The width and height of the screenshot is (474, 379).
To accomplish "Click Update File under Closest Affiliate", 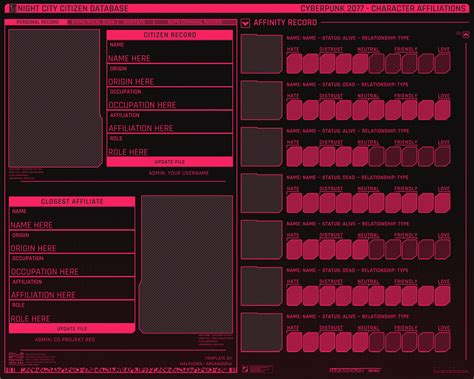I will tap(72, 328).
